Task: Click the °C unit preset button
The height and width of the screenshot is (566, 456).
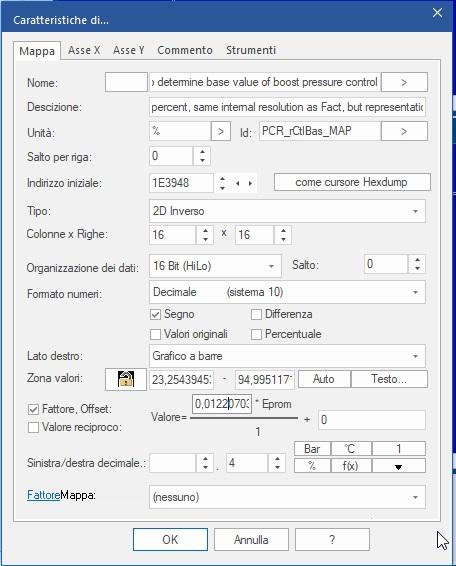Action: coord(351,449)
